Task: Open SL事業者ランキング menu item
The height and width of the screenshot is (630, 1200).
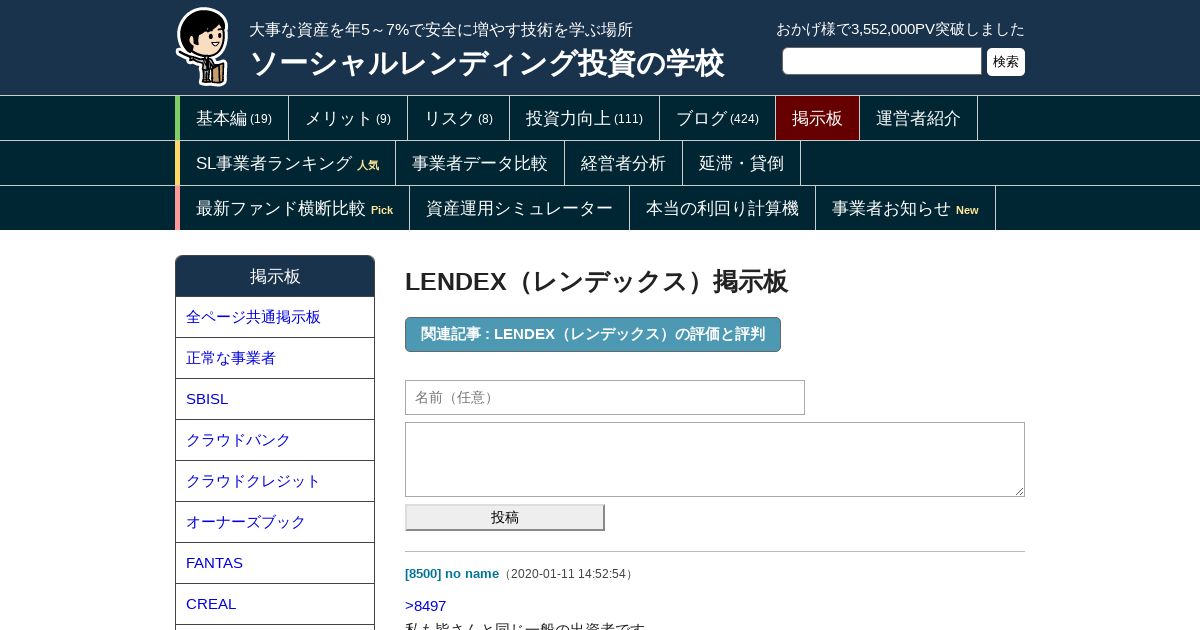Action: 287,163
